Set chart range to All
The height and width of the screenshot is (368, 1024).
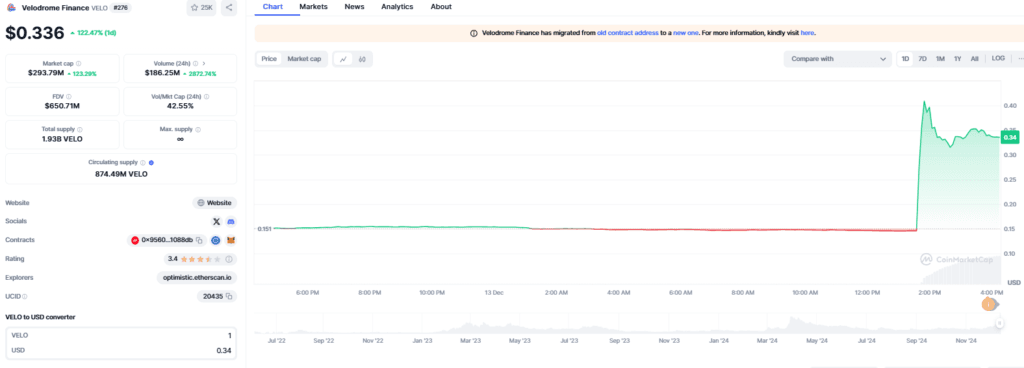tap(974, 59)
